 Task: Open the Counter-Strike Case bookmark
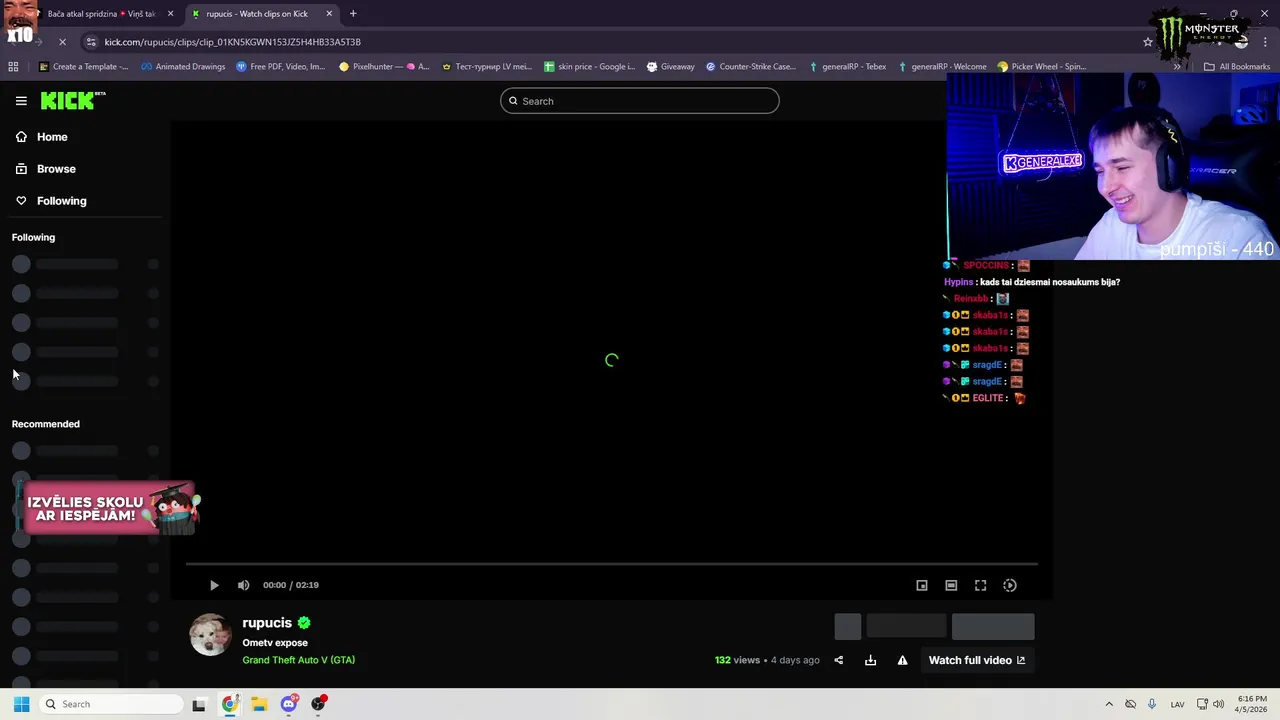(751, 67)
